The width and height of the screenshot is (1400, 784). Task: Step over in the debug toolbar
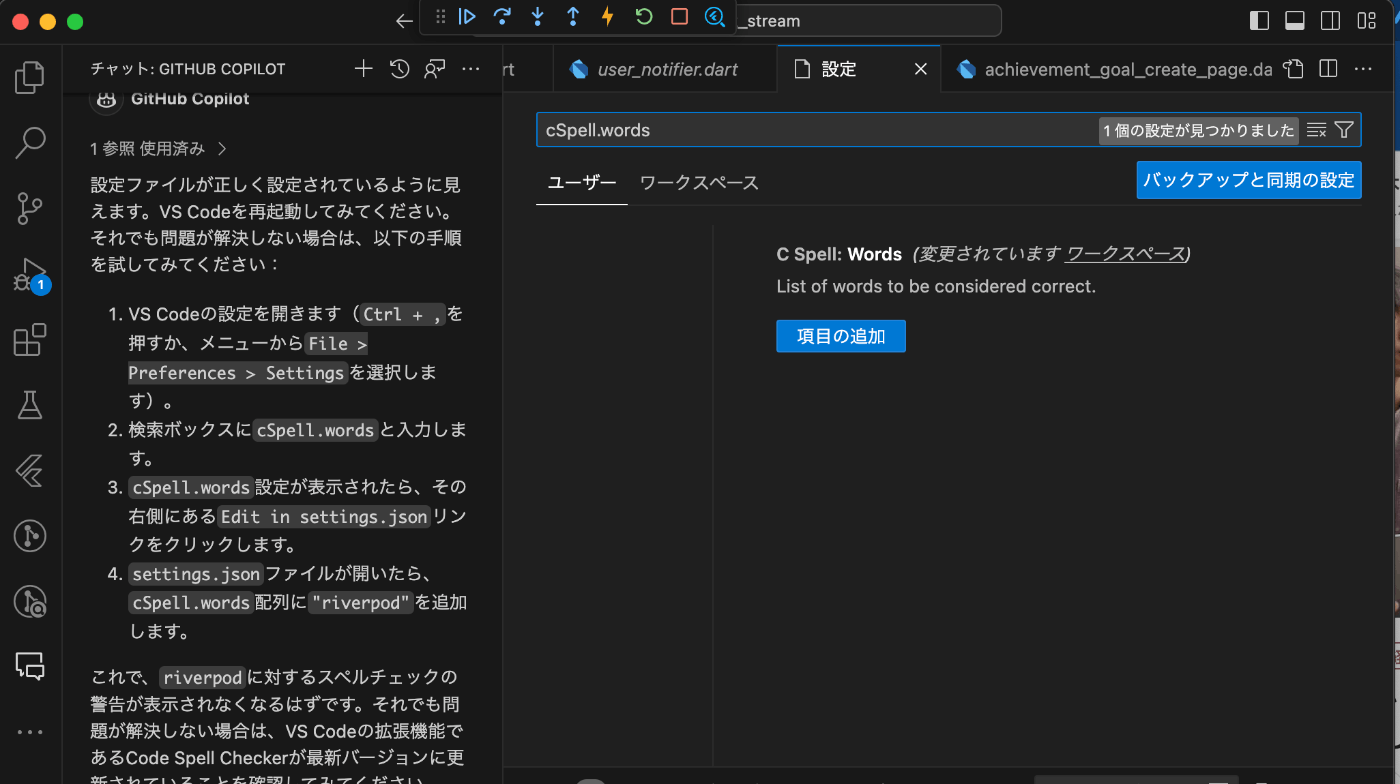click(503, 17)
